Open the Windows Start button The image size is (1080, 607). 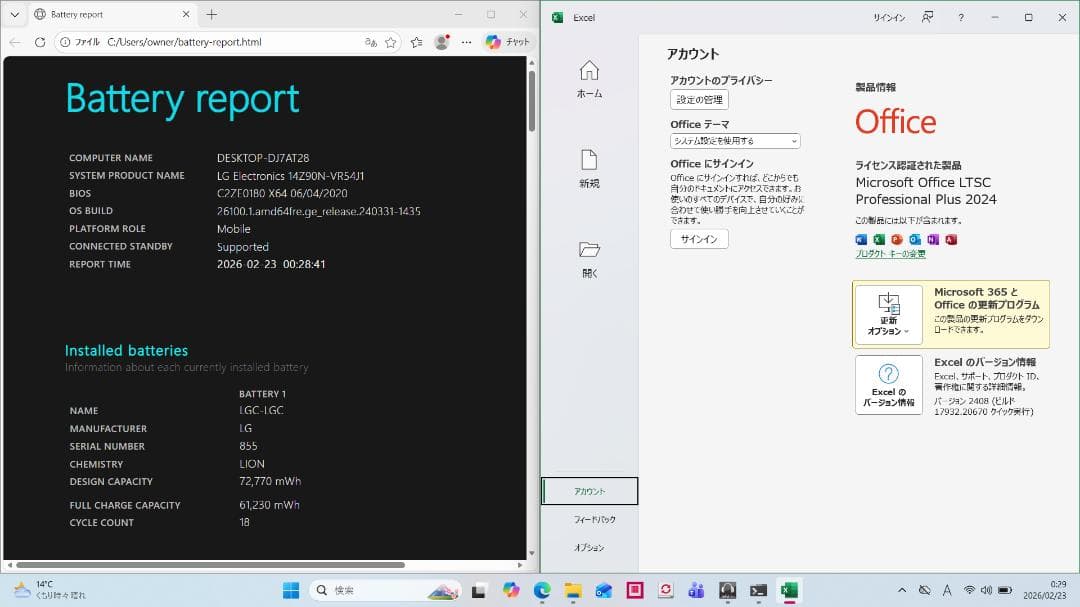[291, 590]
